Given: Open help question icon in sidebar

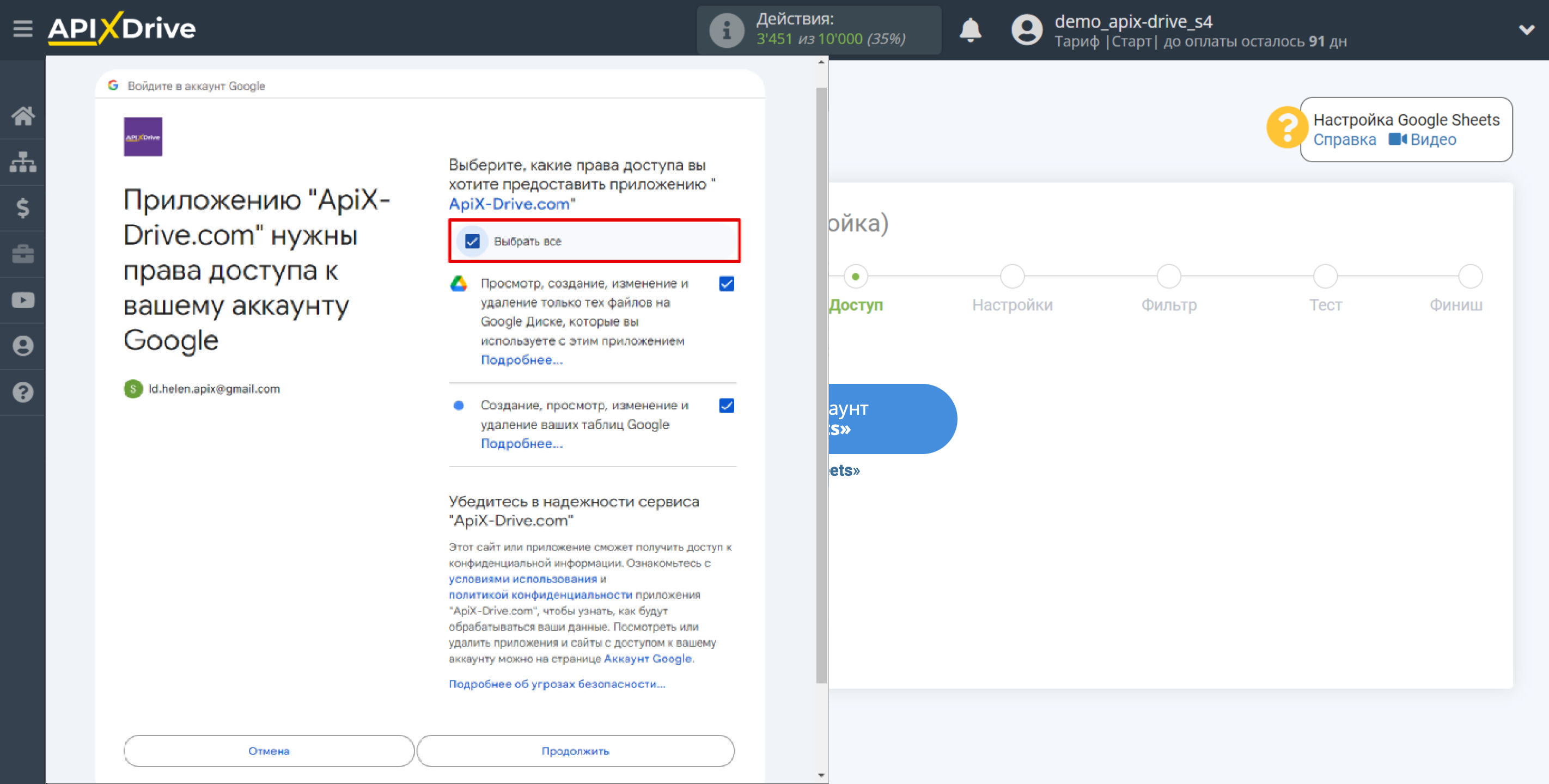Looking at the screenshot, I should pos(23,392).
